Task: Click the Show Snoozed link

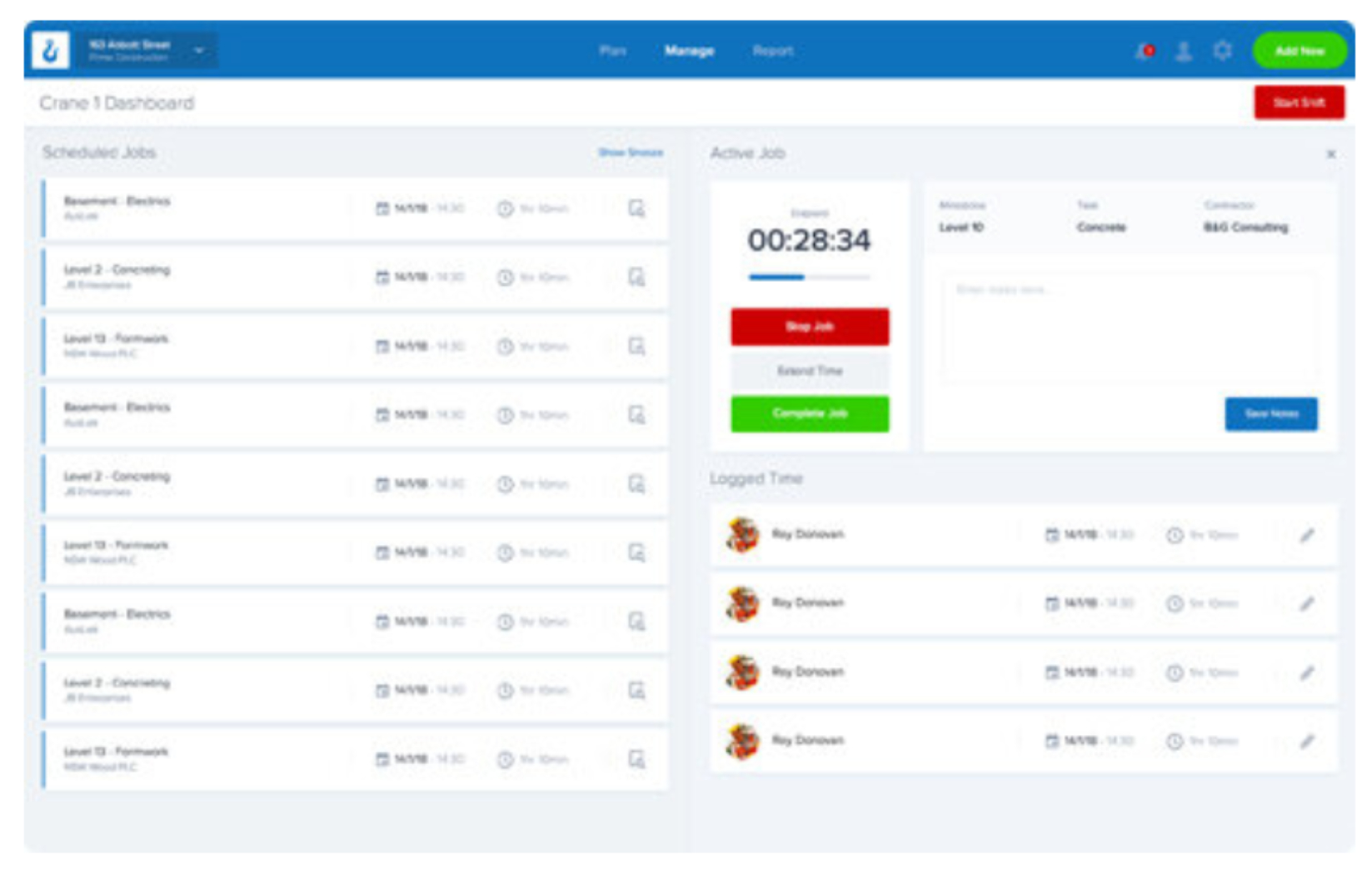Action: tap(631, 152)
